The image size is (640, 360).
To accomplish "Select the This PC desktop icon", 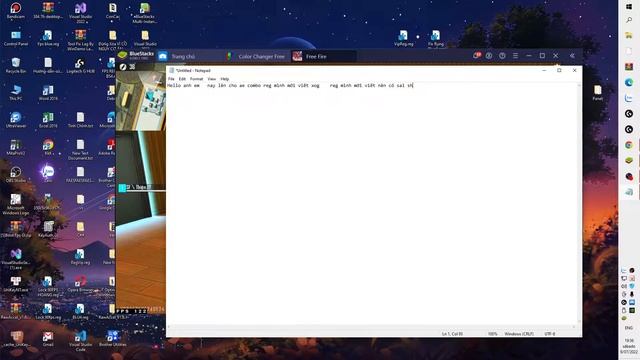I will click(16, 92).
